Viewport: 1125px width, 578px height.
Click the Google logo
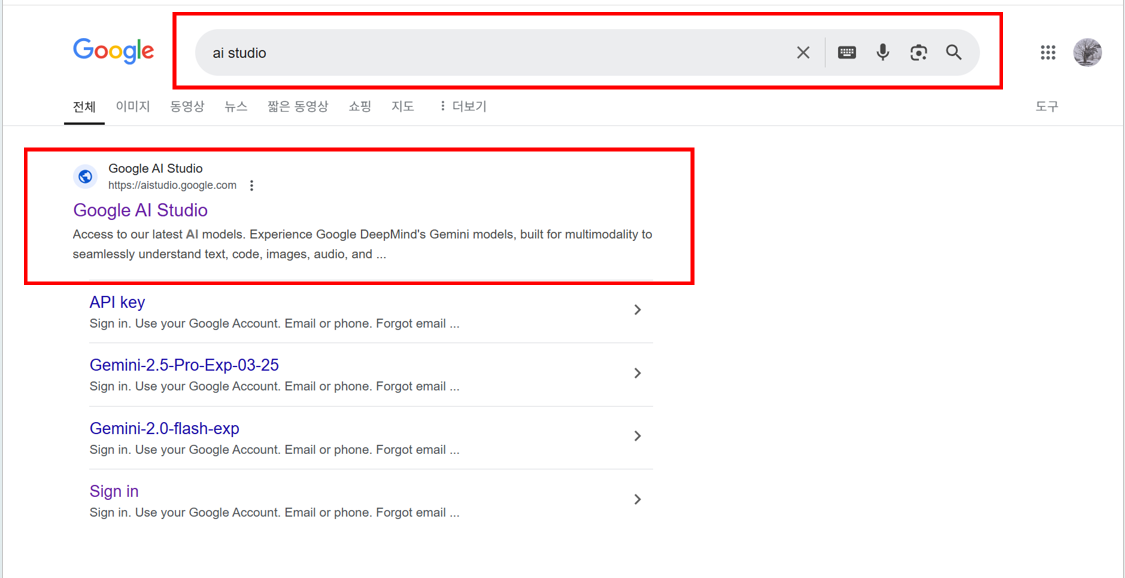click(113, 51)
